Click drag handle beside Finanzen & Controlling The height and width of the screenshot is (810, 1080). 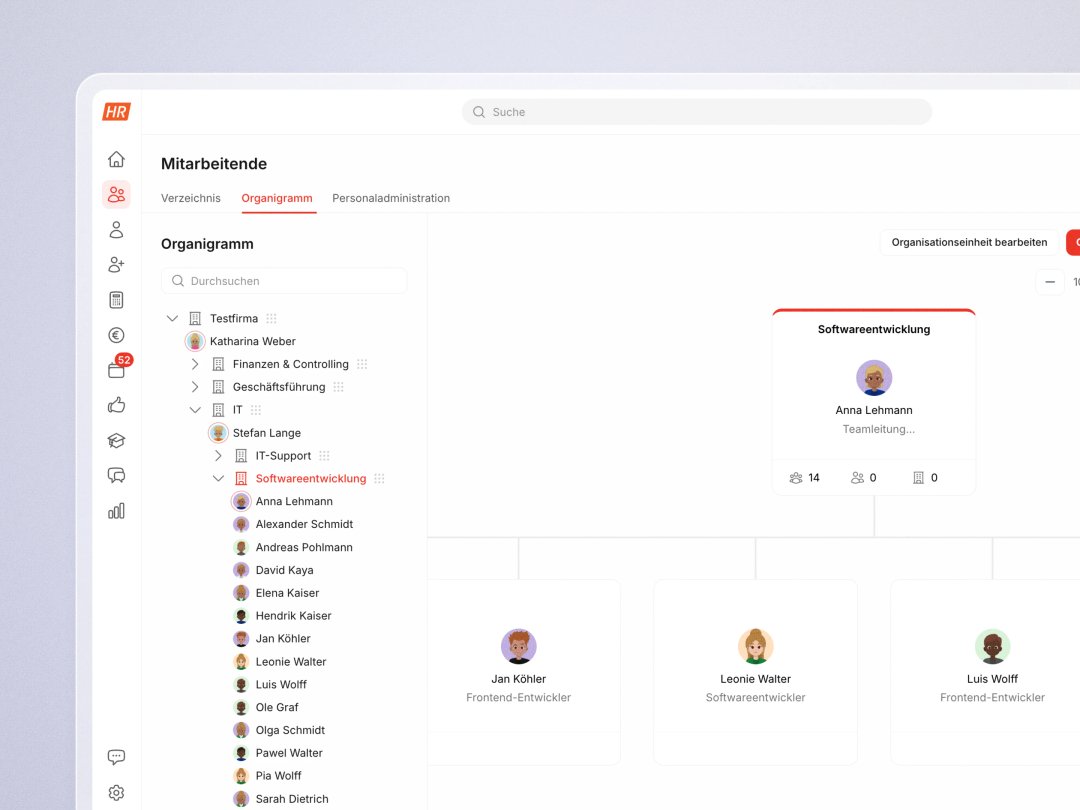point(362,364)
